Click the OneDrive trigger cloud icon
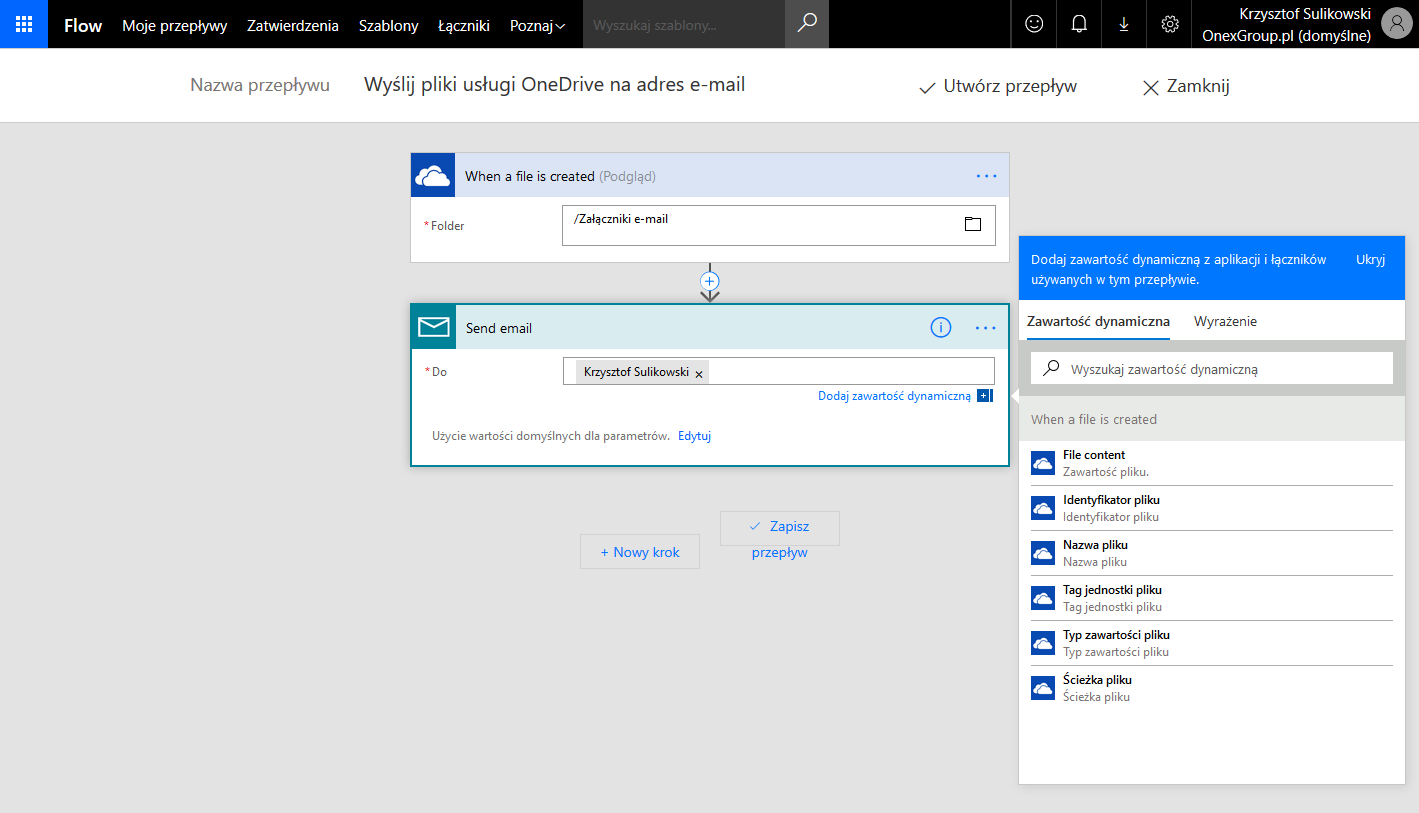 [x=433, y=176]
